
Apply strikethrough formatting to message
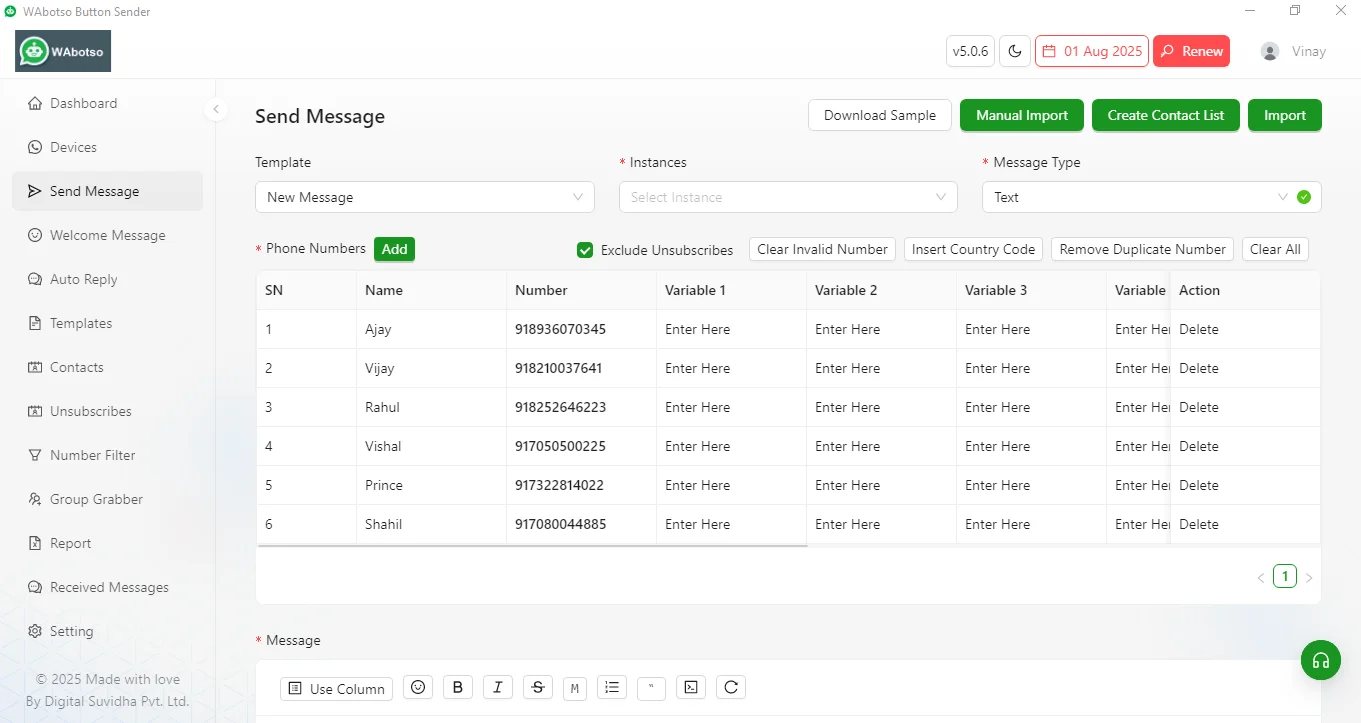click(x=538, y=687)
